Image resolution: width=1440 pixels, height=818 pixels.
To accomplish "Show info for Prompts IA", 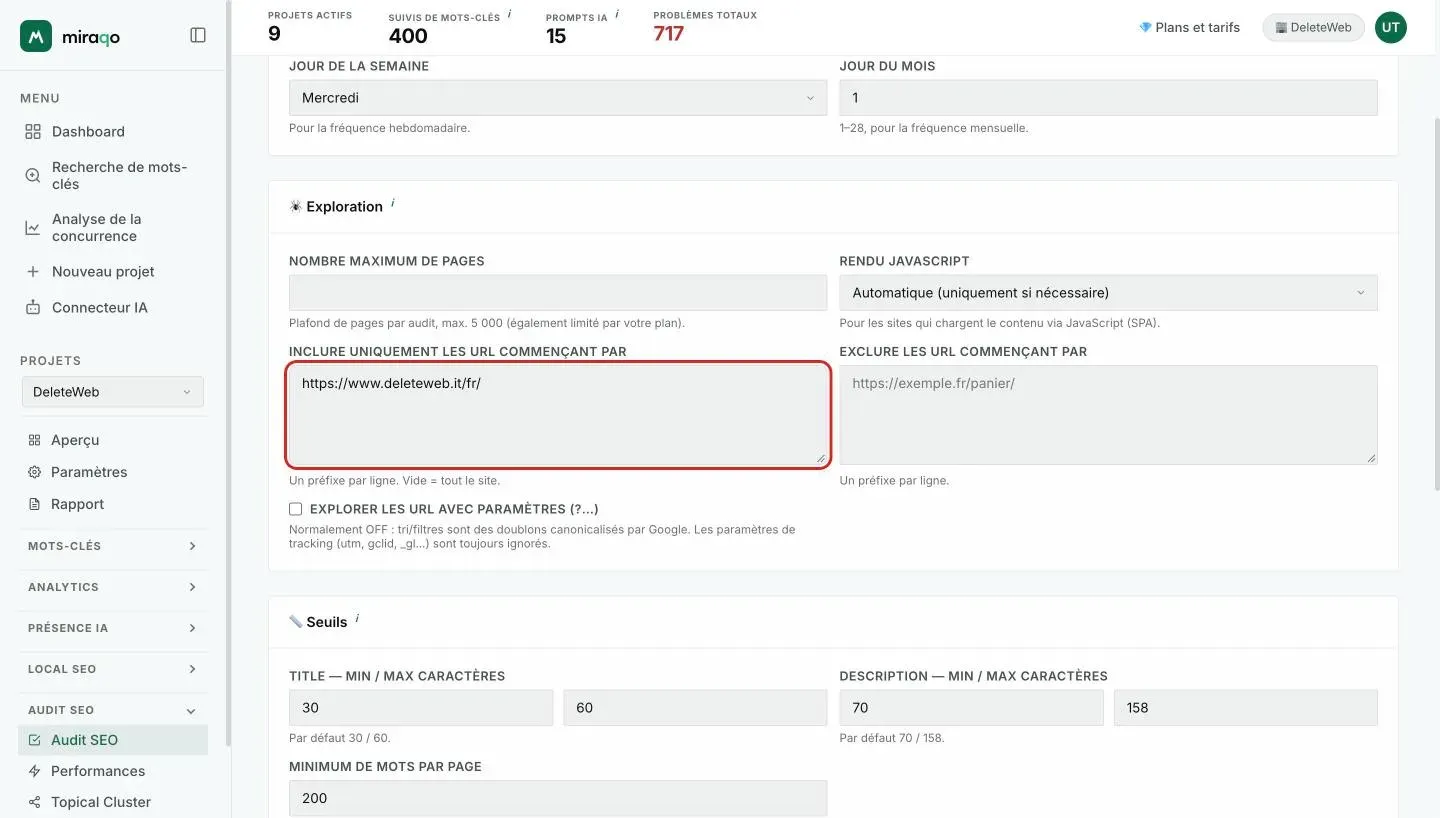I will click(x=616, y=14).
